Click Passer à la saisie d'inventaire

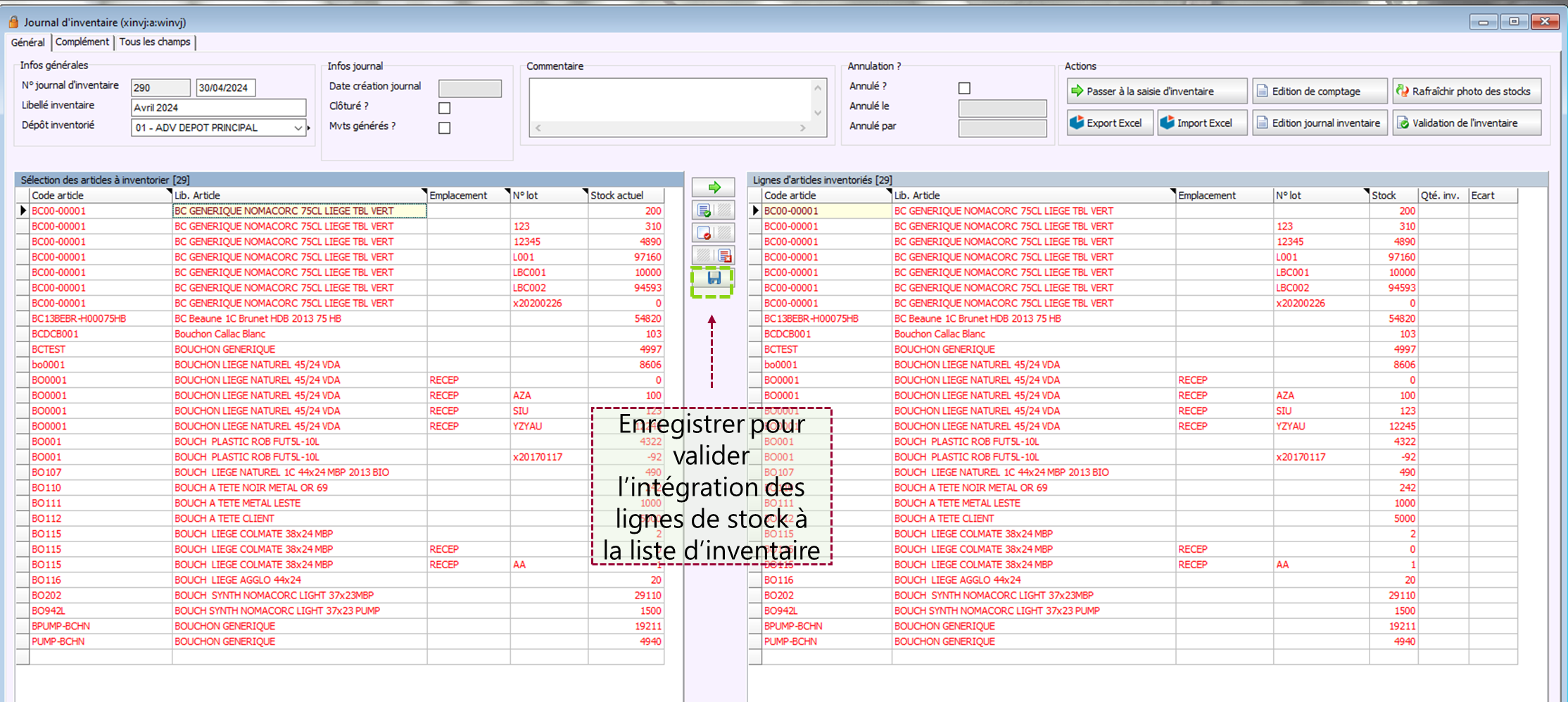click(1156, 92)
